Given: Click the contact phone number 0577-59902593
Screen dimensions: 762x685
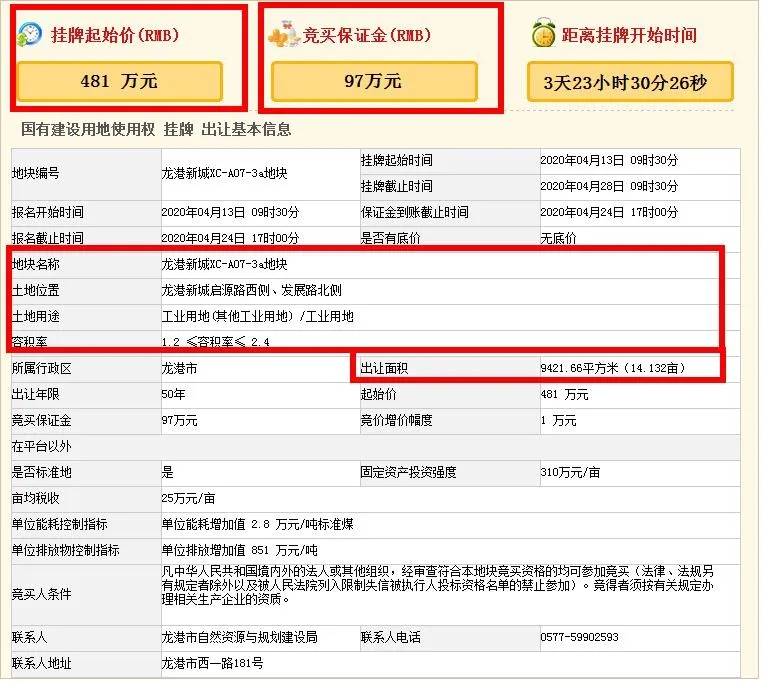Looking at the screenshot, I should click(x=579, y=637).
